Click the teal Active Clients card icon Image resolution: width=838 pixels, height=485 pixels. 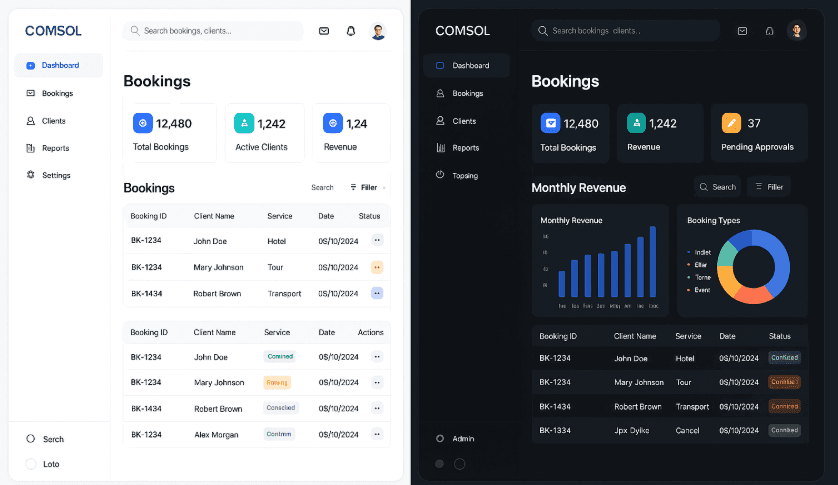coord(243,123)
